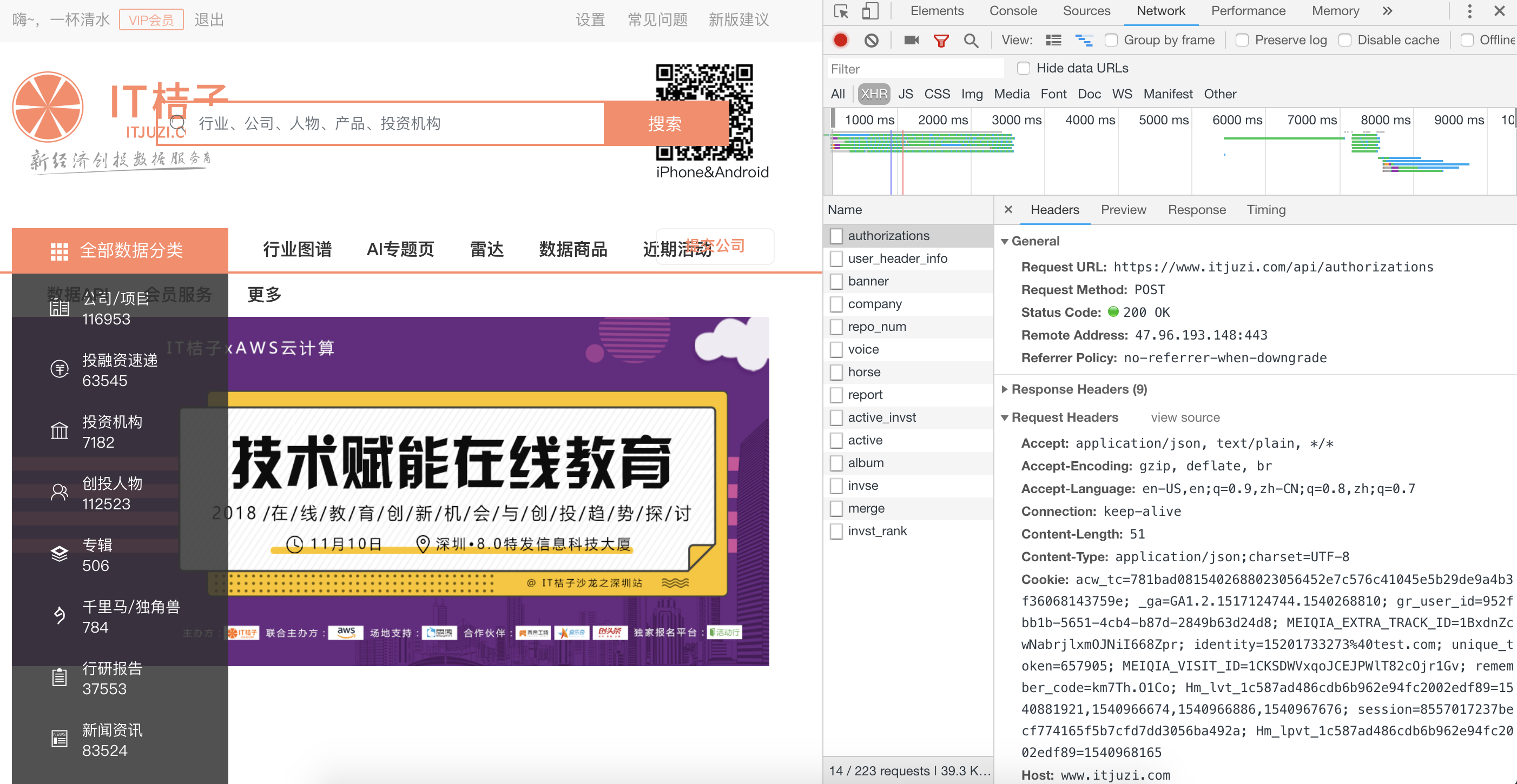Open the Timing tab of the request
This screenshot has width=1517, height=784.
pos(1265,210)
